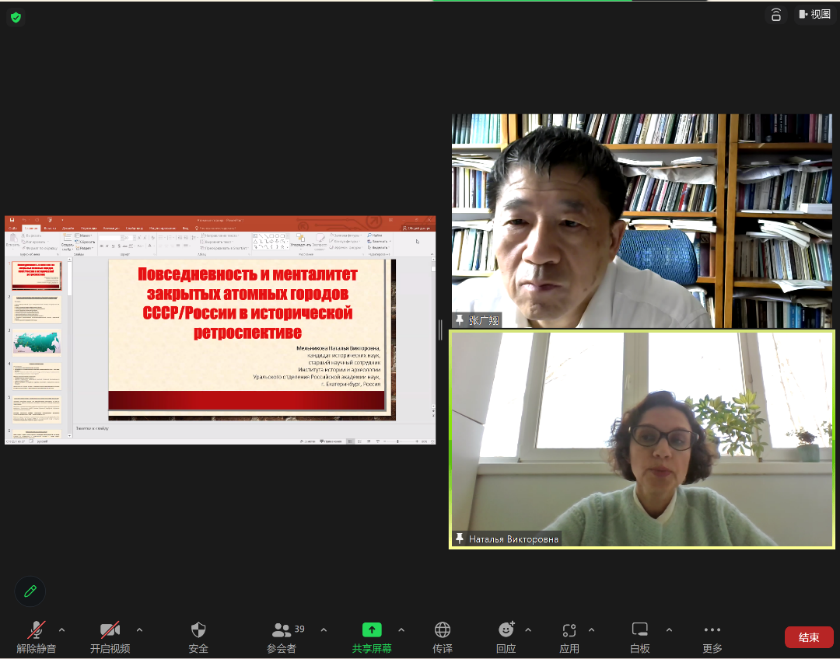Open Reactions (回应) emoji icon
The width and height of the screenshot is (840, 659).
click(x=506, y=636)
